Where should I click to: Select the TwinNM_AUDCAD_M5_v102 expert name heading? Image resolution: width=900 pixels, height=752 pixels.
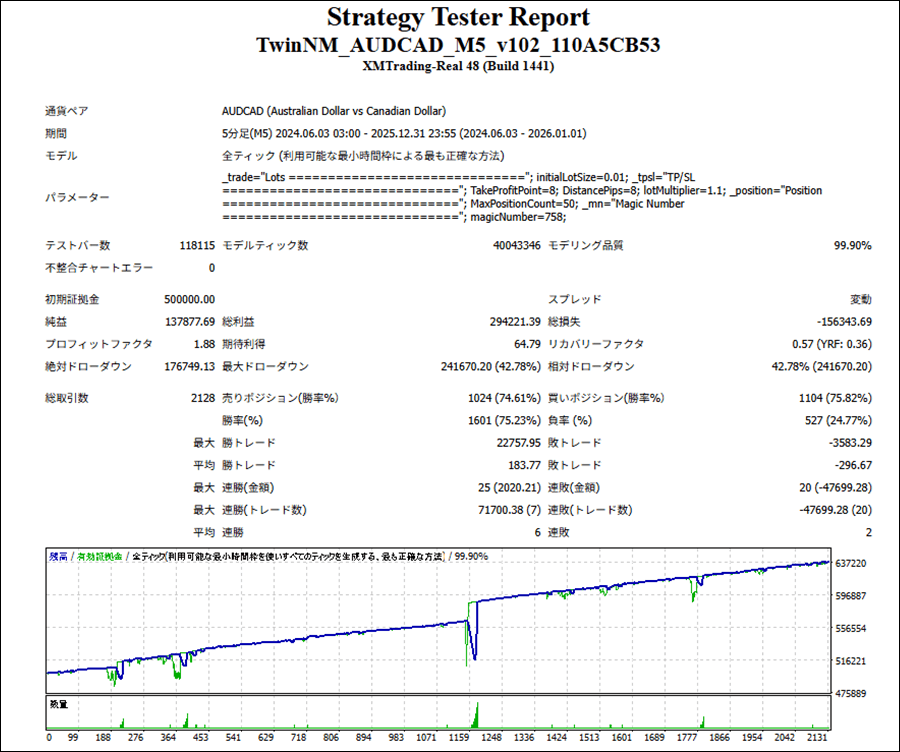click(x=458, y=45)
